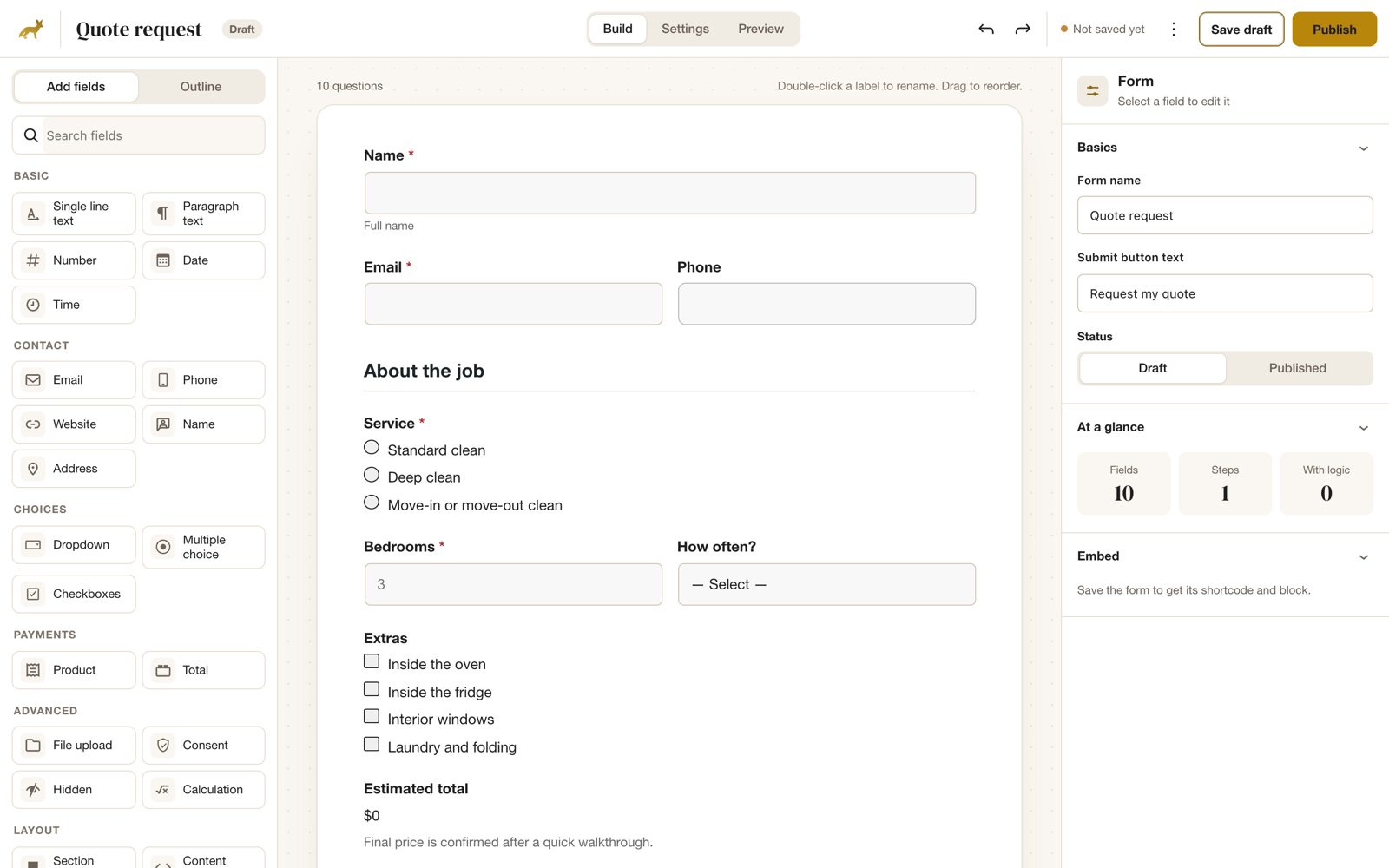This screenshot has height=868, width=1389.
Task: Click the Quote request form title
Action: point(139,30)
